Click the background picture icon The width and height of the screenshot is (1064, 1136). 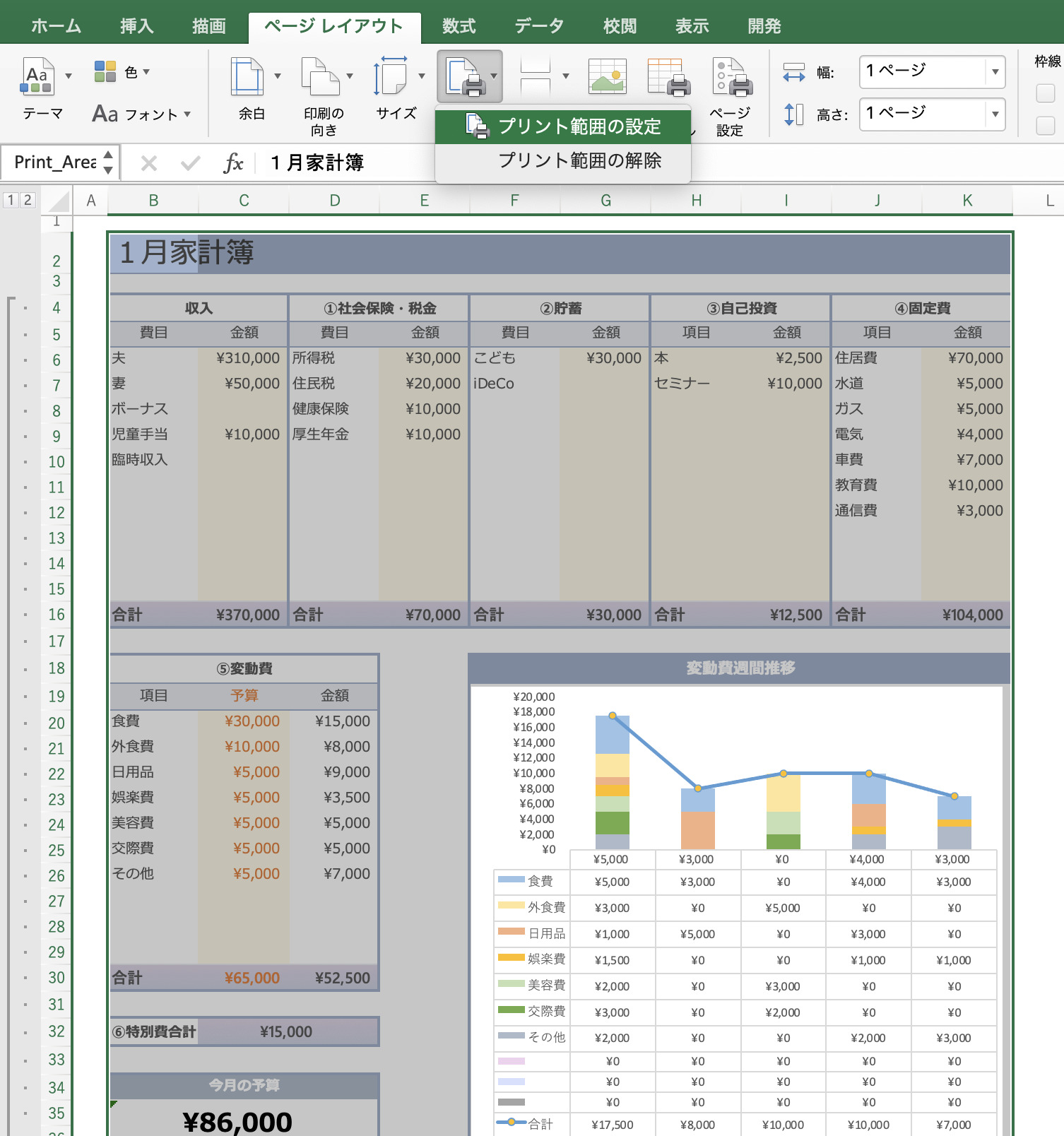coord(608,76)
